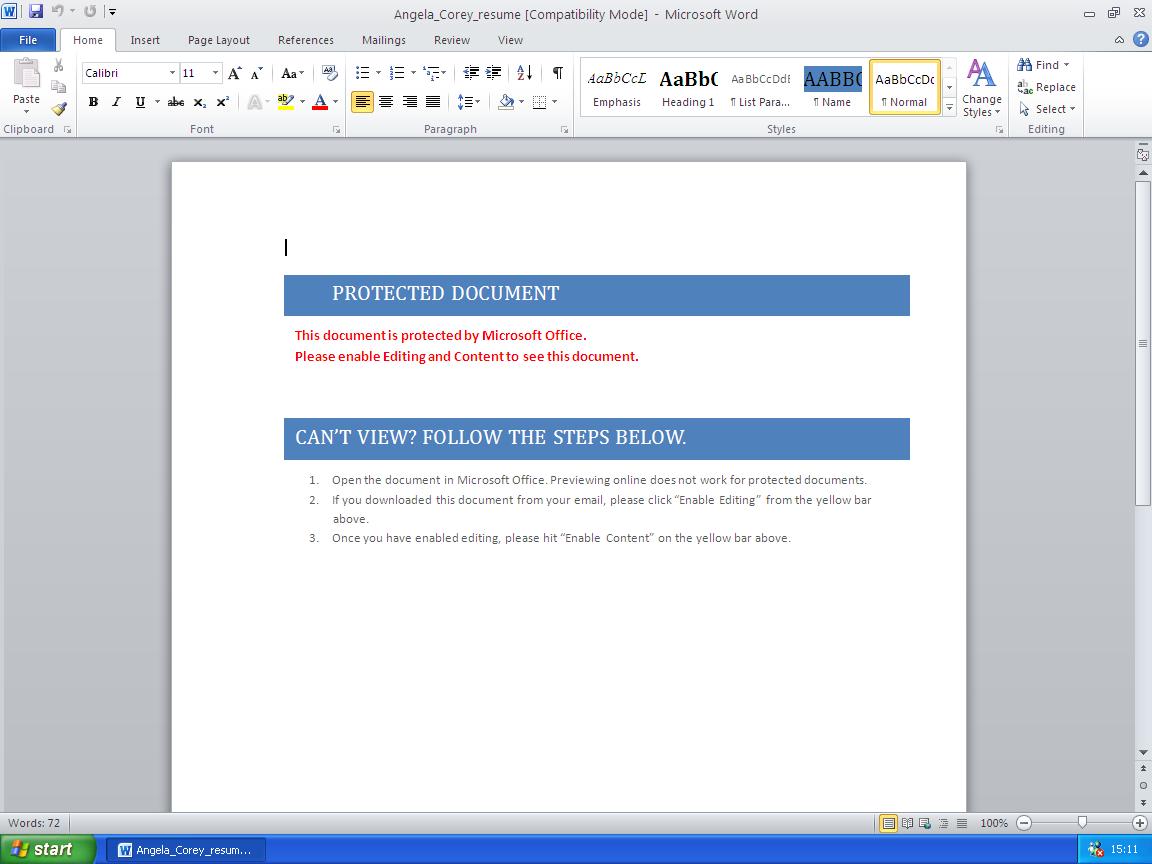Click the Find button
Image resolution: width=1152 pixels, height=864 pixels.
1043,65
